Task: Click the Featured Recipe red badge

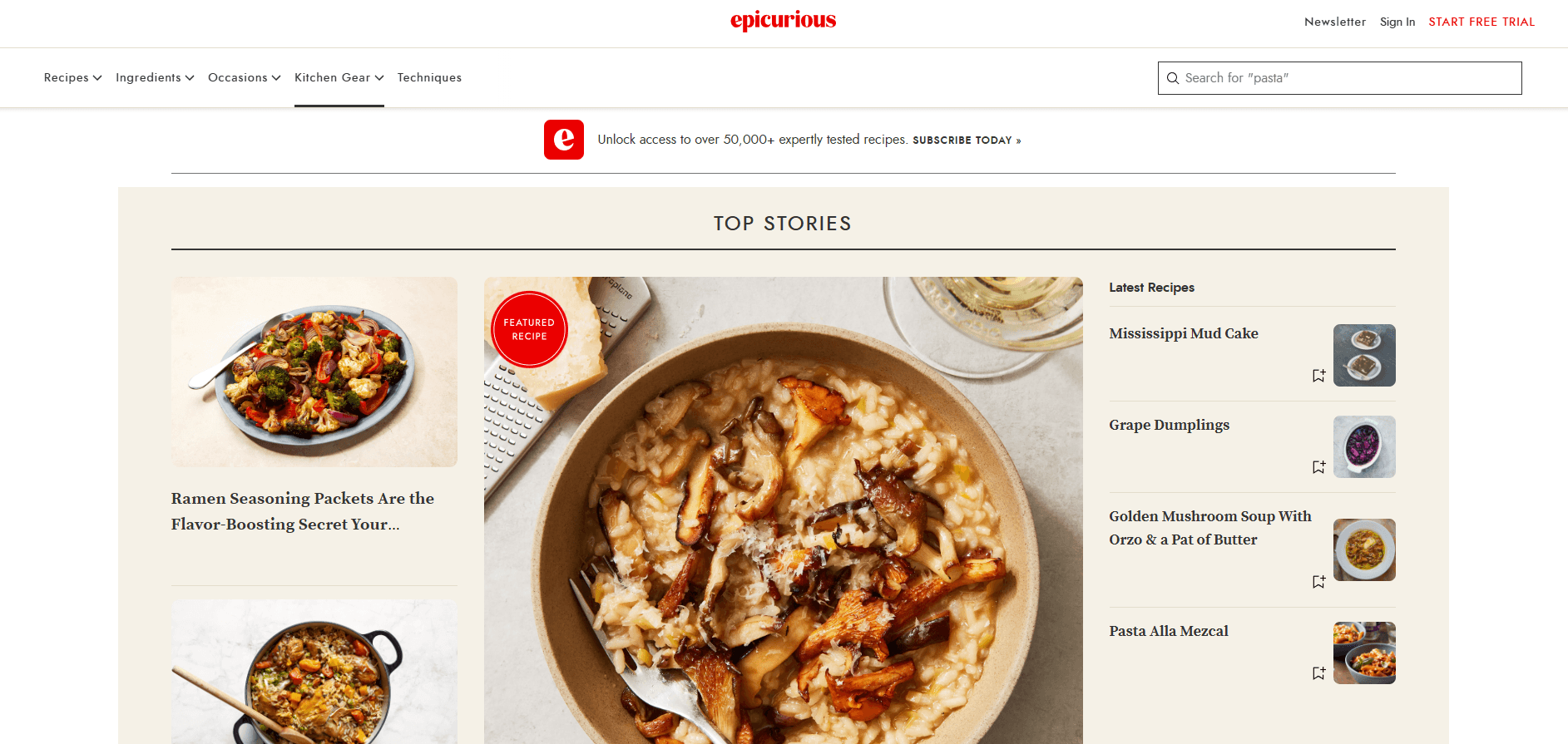Action: click(x=529, y=329)
